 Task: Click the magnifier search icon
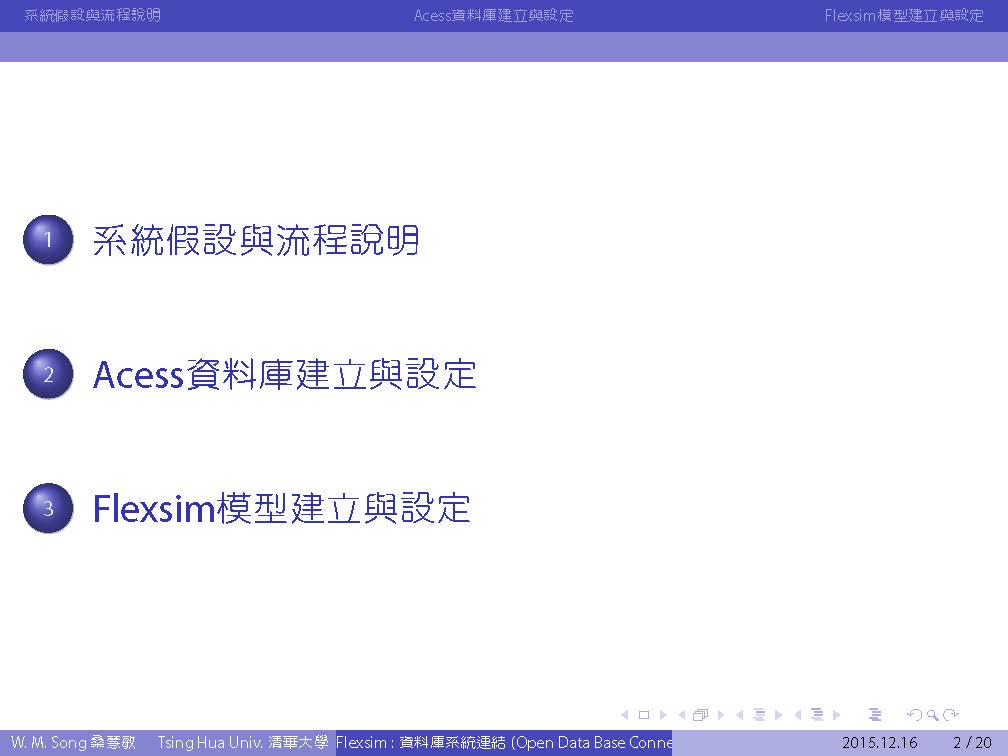933,715
